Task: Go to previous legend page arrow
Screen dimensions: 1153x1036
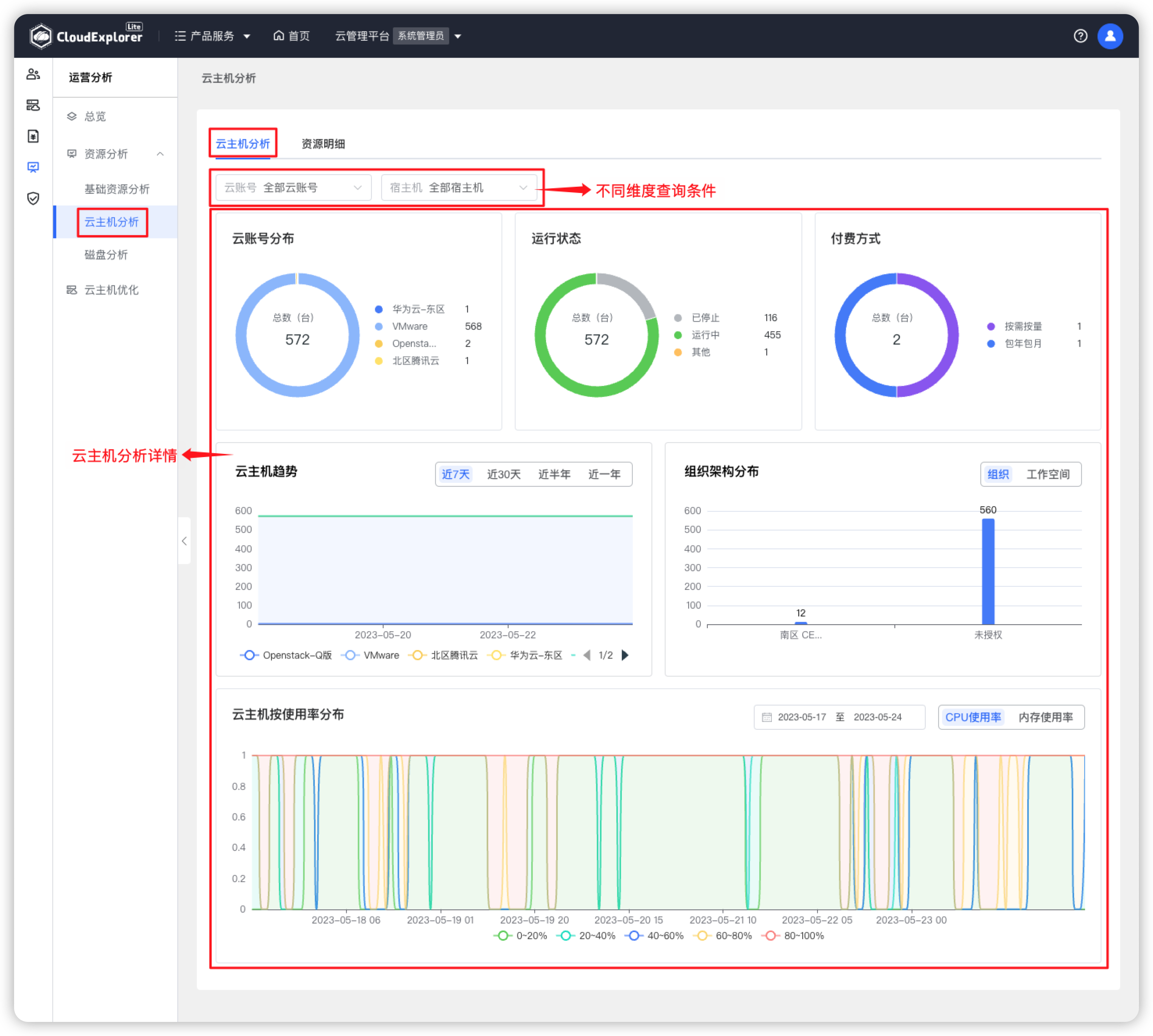Action: [586, 655]
